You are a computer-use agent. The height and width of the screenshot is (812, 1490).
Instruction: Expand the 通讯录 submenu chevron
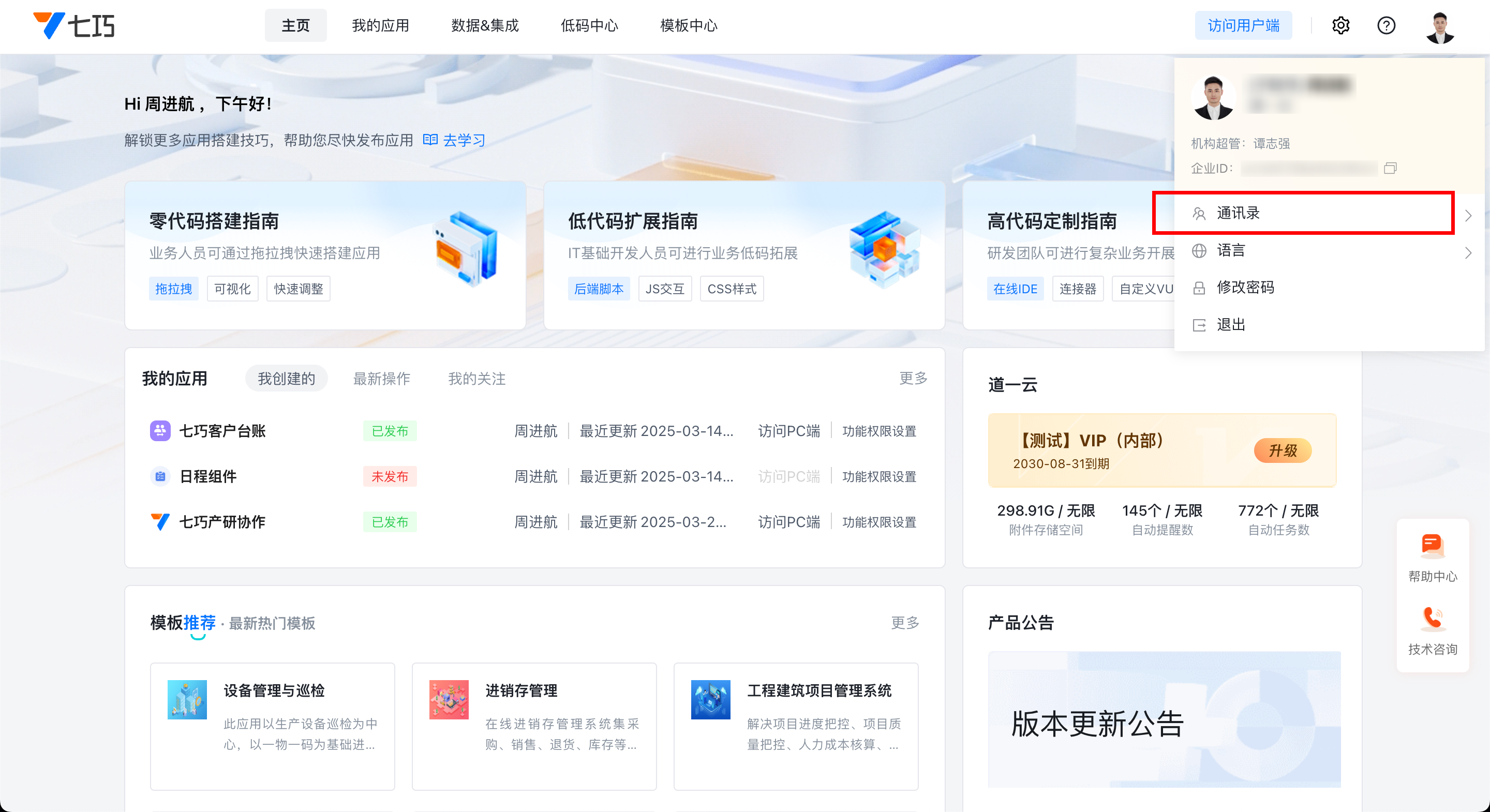tap(1468, 215)
